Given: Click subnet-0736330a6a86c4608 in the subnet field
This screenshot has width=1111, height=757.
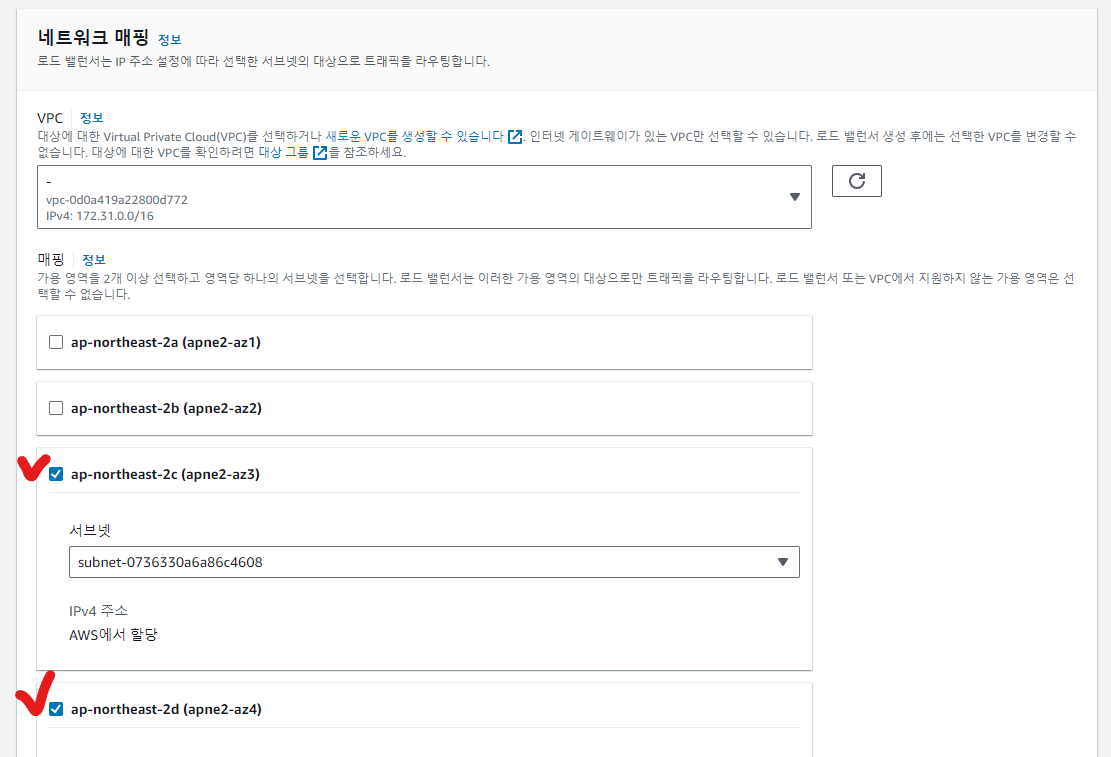Looking at the screenshot, I should coord(171,562).
